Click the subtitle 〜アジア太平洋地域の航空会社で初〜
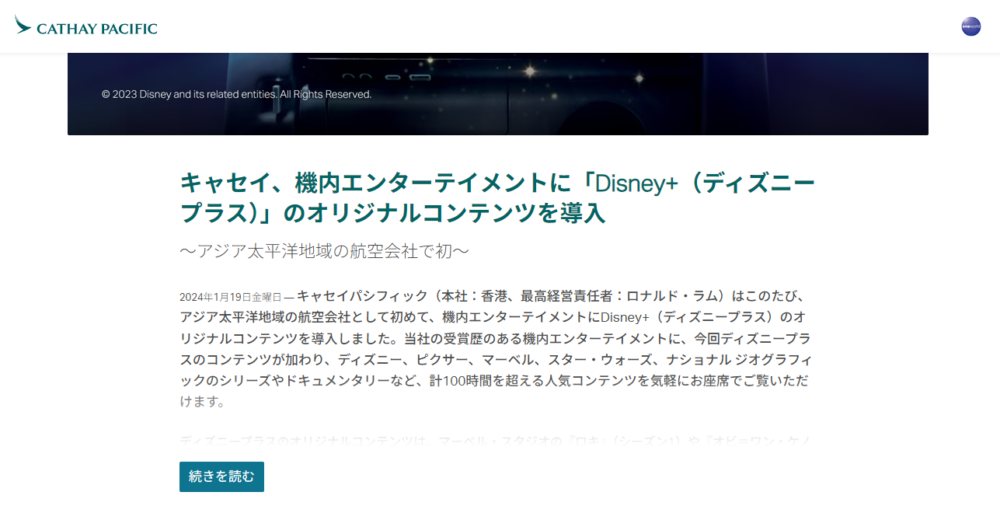Screen dimensions: 1000x506 pyautogui.click(x=324, y=250)
